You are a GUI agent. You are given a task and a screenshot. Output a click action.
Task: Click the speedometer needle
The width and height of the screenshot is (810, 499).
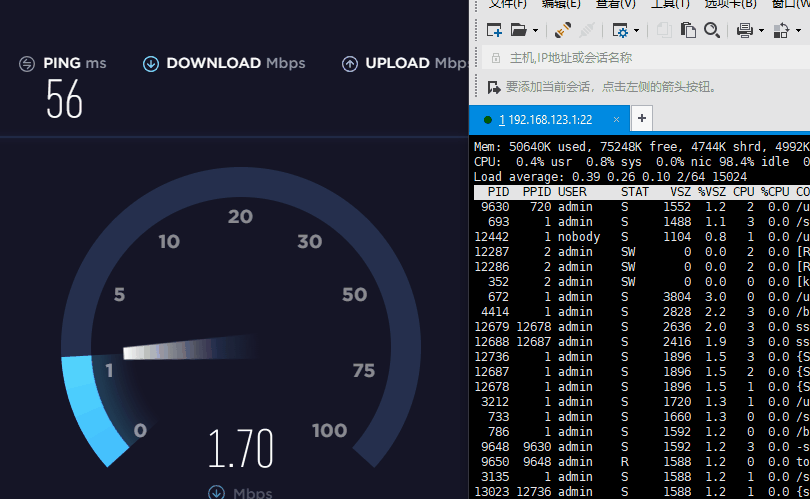190,348
